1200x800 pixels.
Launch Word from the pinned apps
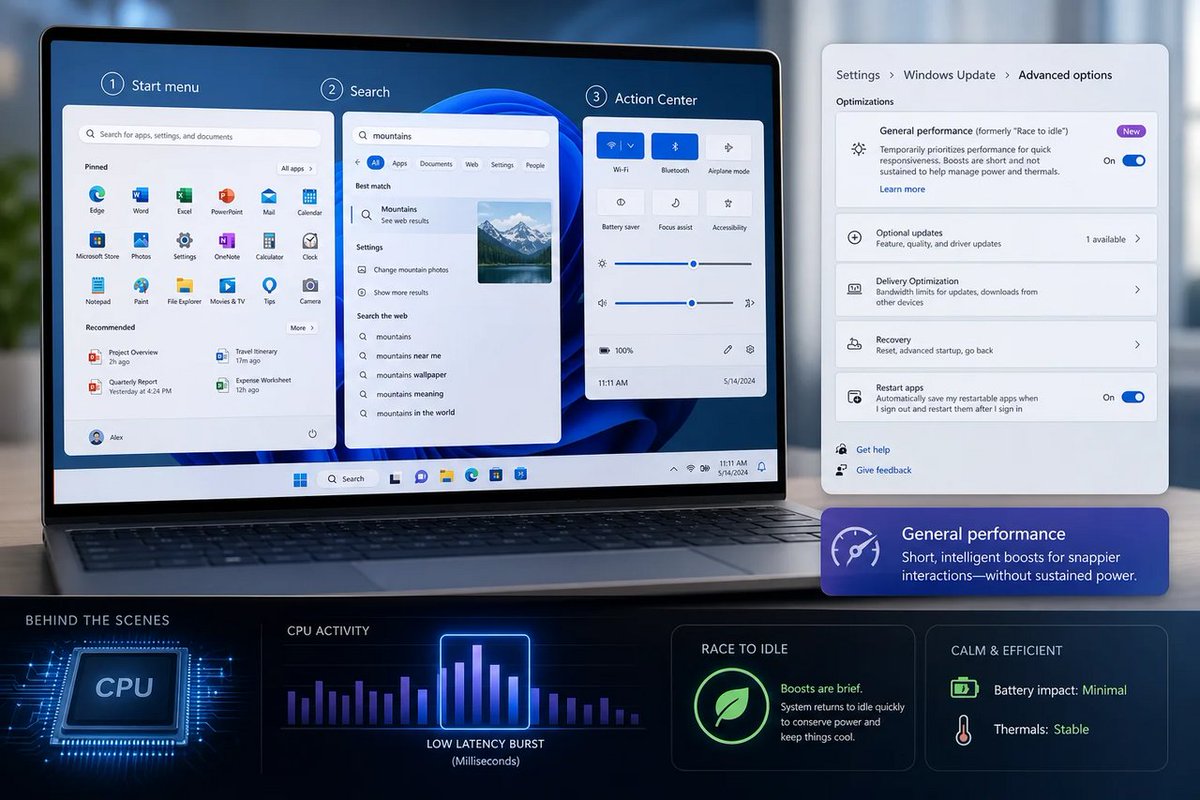click(x=140, y=194)
